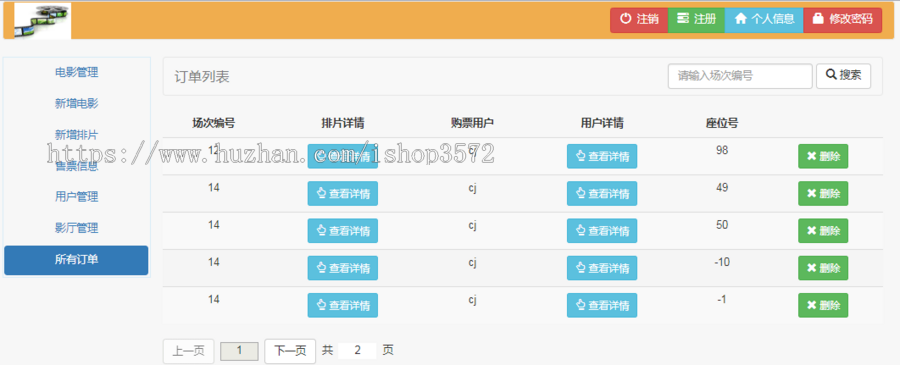Click the 搜索 search button
The image size is (900, 365).
(843, 76)
